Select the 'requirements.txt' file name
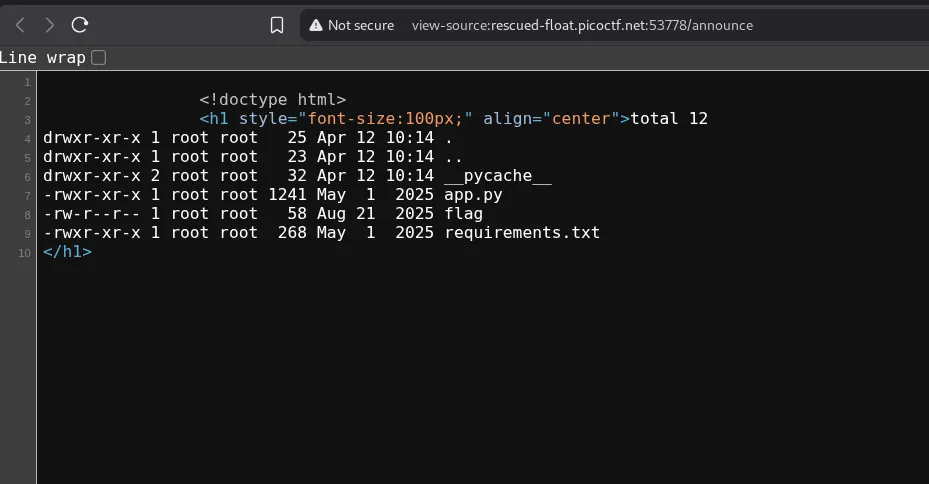Screen dimensions: 929x484 (x=522, y=233)
